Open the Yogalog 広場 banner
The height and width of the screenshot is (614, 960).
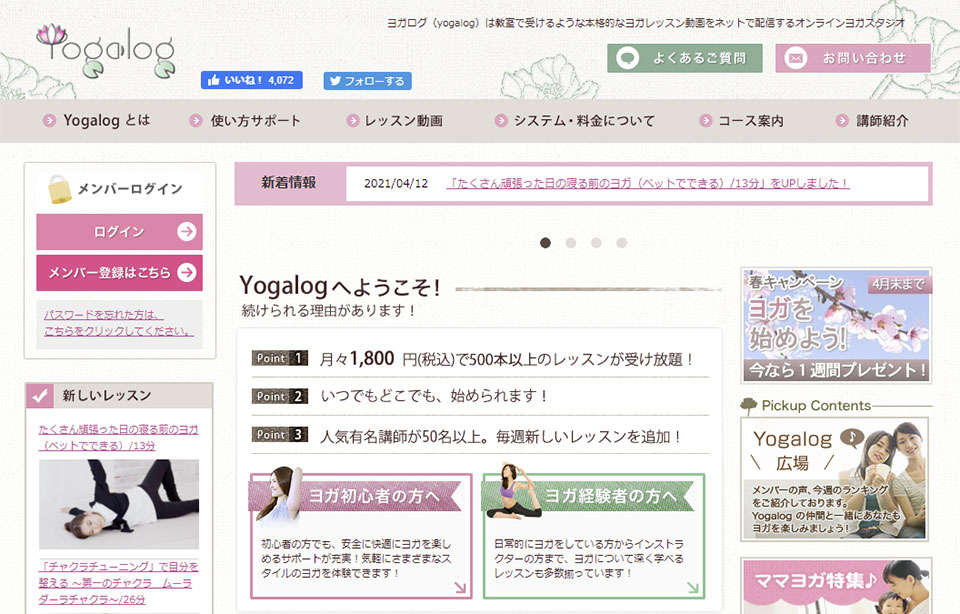[x=834, y=480]
